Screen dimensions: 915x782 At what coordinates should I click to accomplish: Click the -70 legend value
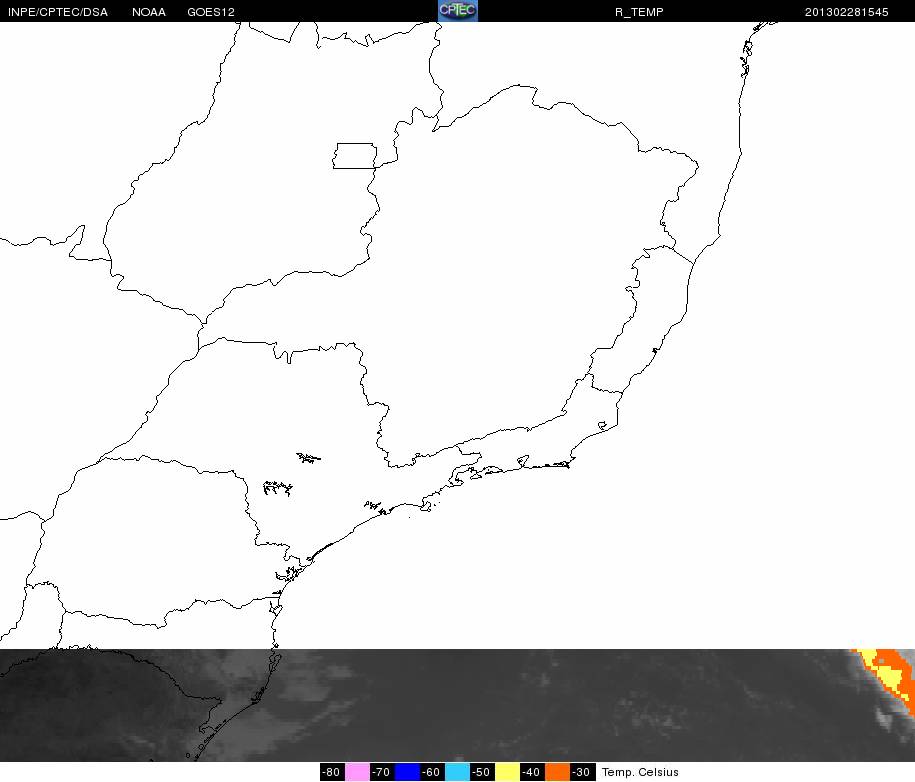point(382,772)
